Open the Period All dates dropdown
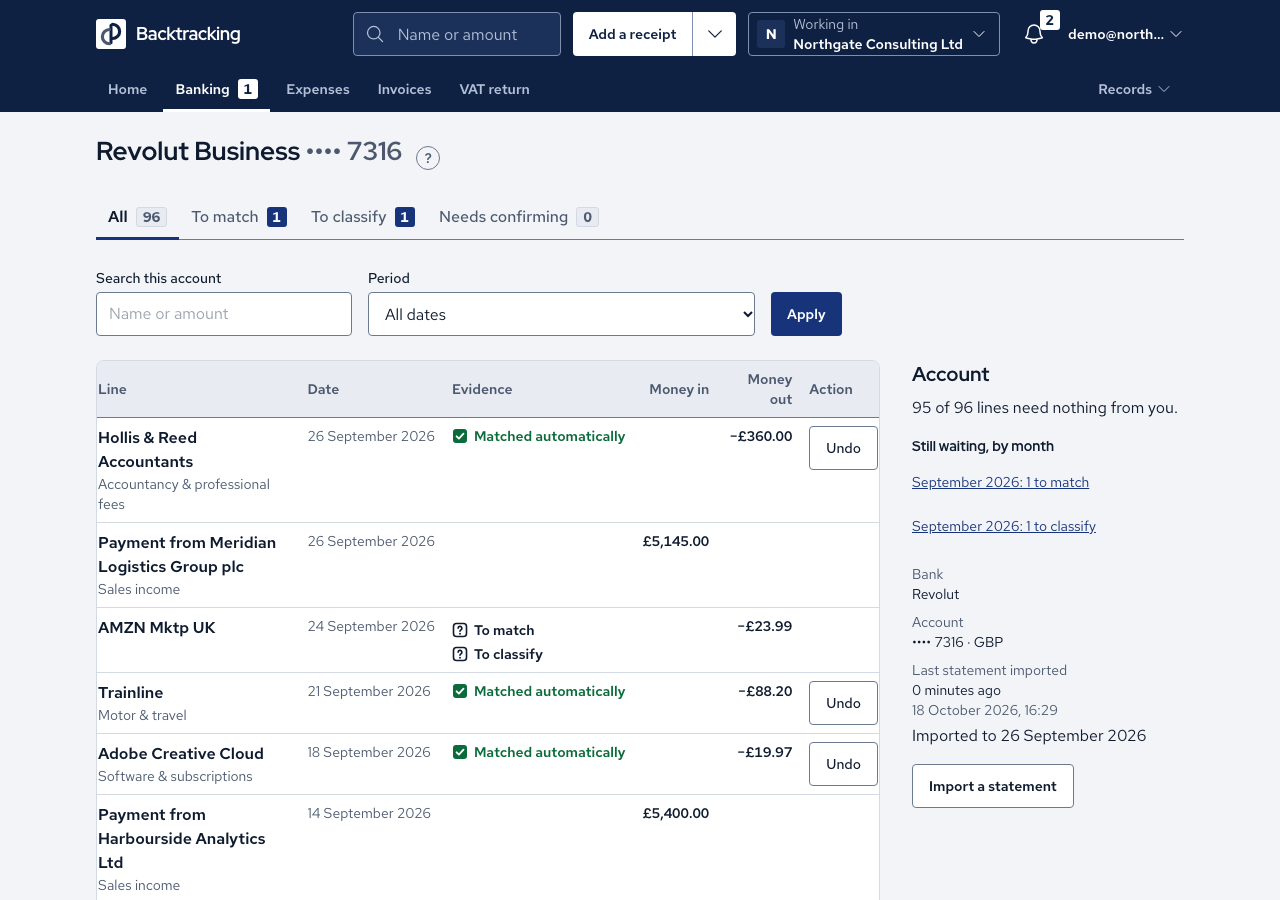Viewport: 1280px width, 900px height. [561, 314]
